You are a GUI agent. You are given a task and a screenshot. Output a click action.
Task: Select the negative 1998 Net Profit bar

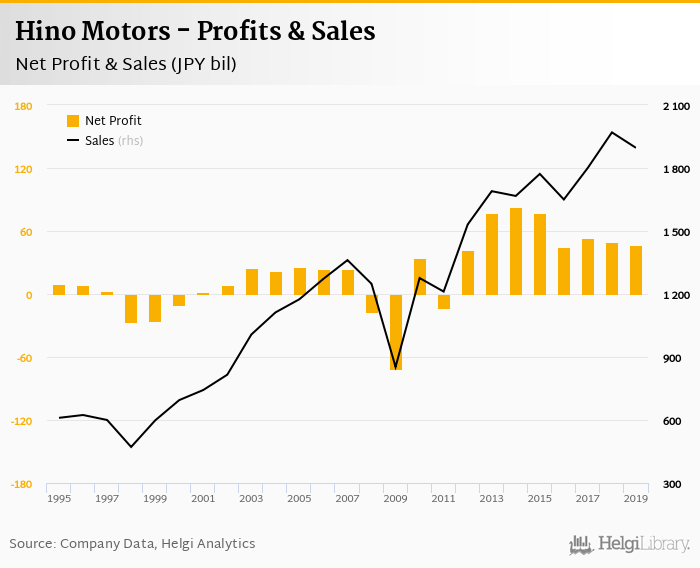tap(131, 309)
